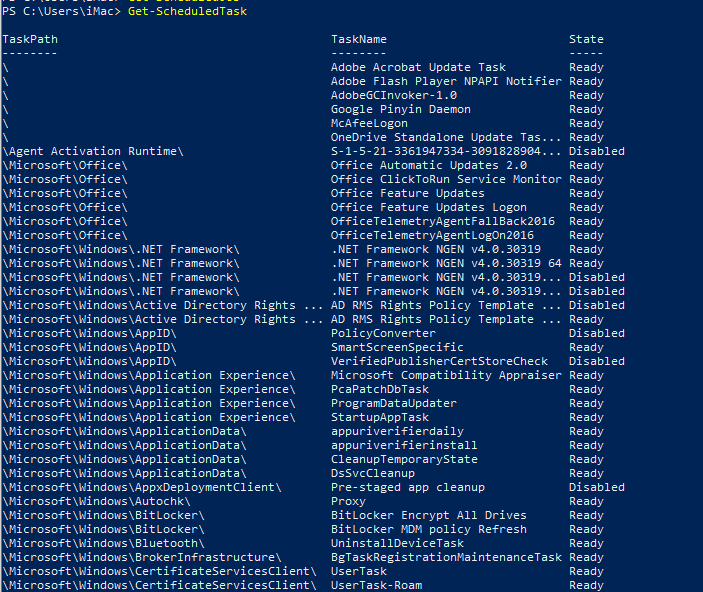Select BitLocker Encrypt All Drives task
Image resolution: width=703 pixels, height=592 pixels.
click(429, 515)
